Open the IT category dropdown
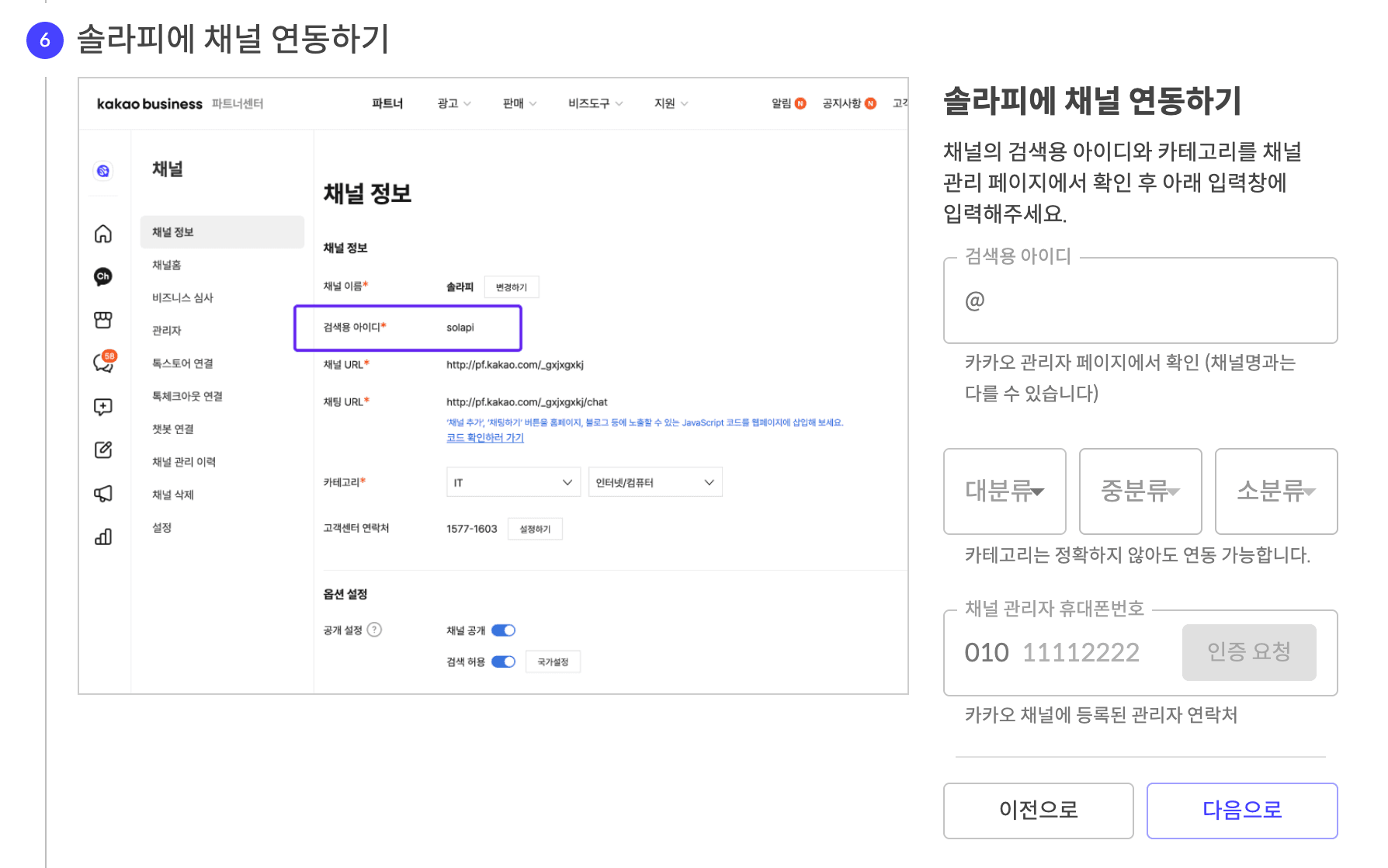1388x868 pixels. click(x=513, y=482)
